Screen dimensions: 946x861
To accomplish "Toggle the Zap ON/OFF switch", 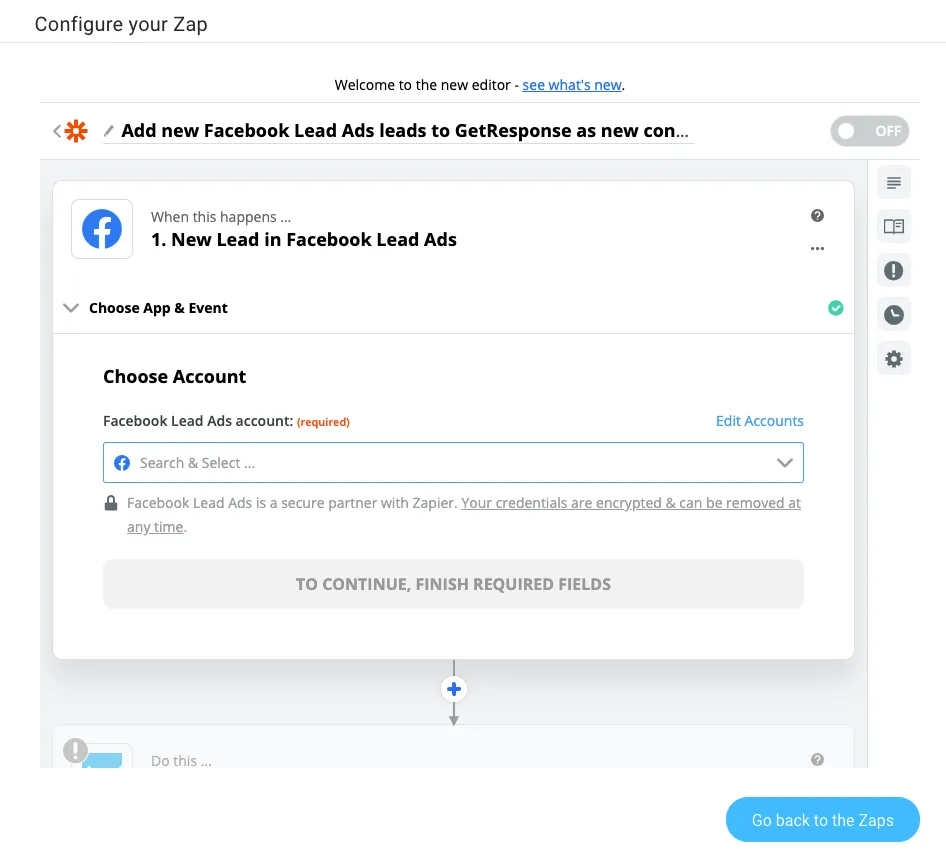I will click(x=869, y=131).
